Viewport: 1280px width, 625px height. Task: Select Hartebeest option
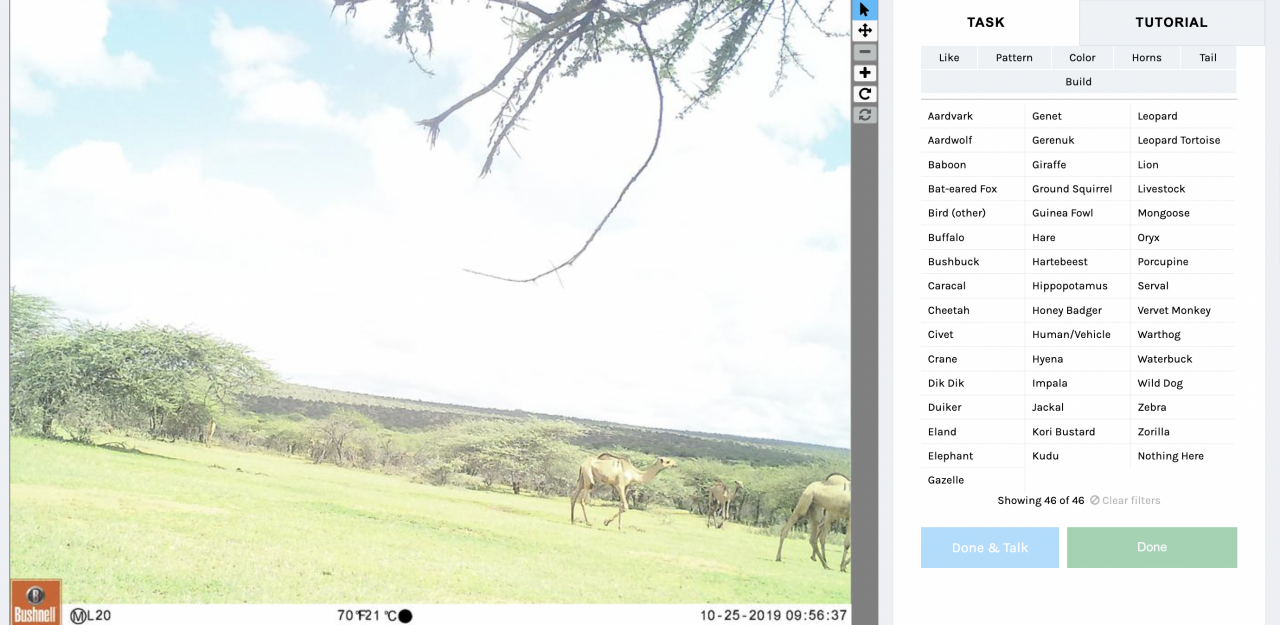click(1078, 262)
